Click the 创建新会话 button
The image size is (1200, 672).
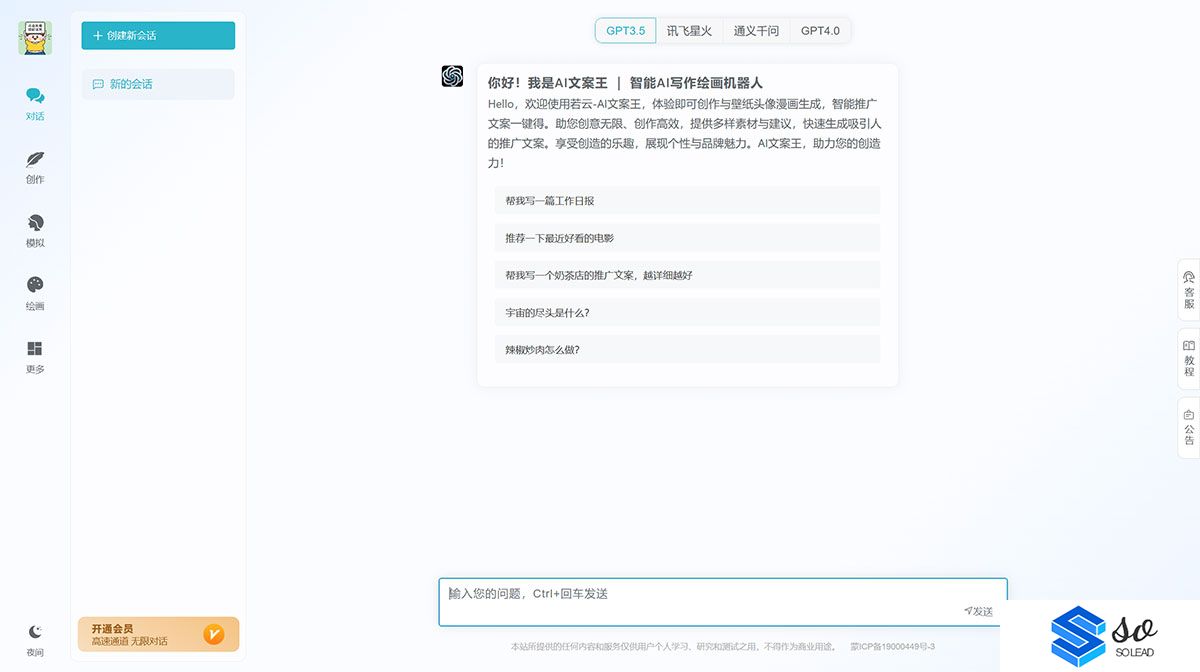[x=158, y=35]
